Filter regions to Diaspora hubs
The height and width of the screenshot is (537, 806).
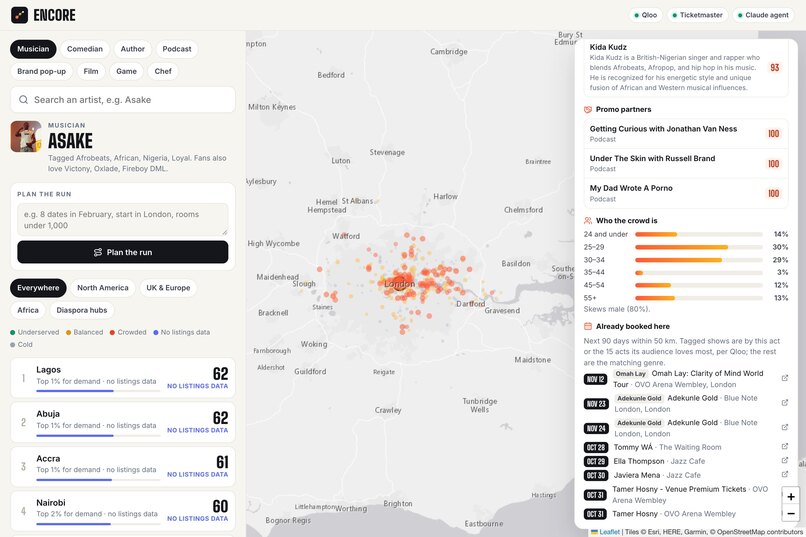click(x=82, y=310)
